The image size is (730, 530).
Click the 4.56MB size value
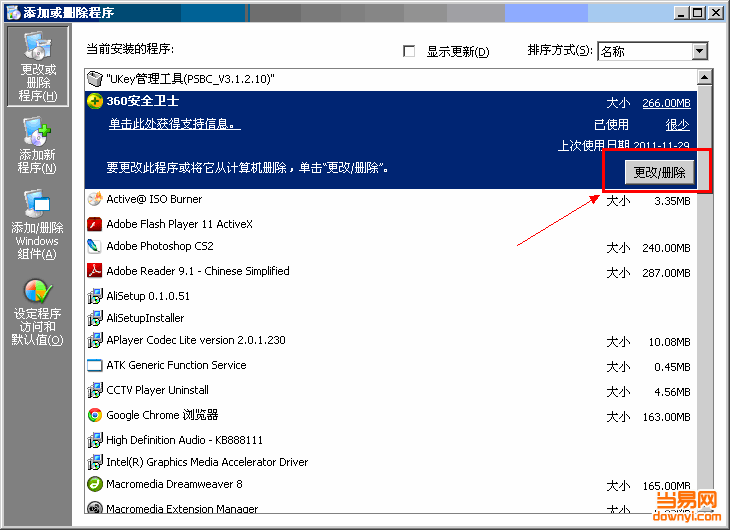click(x=672, y=392)
